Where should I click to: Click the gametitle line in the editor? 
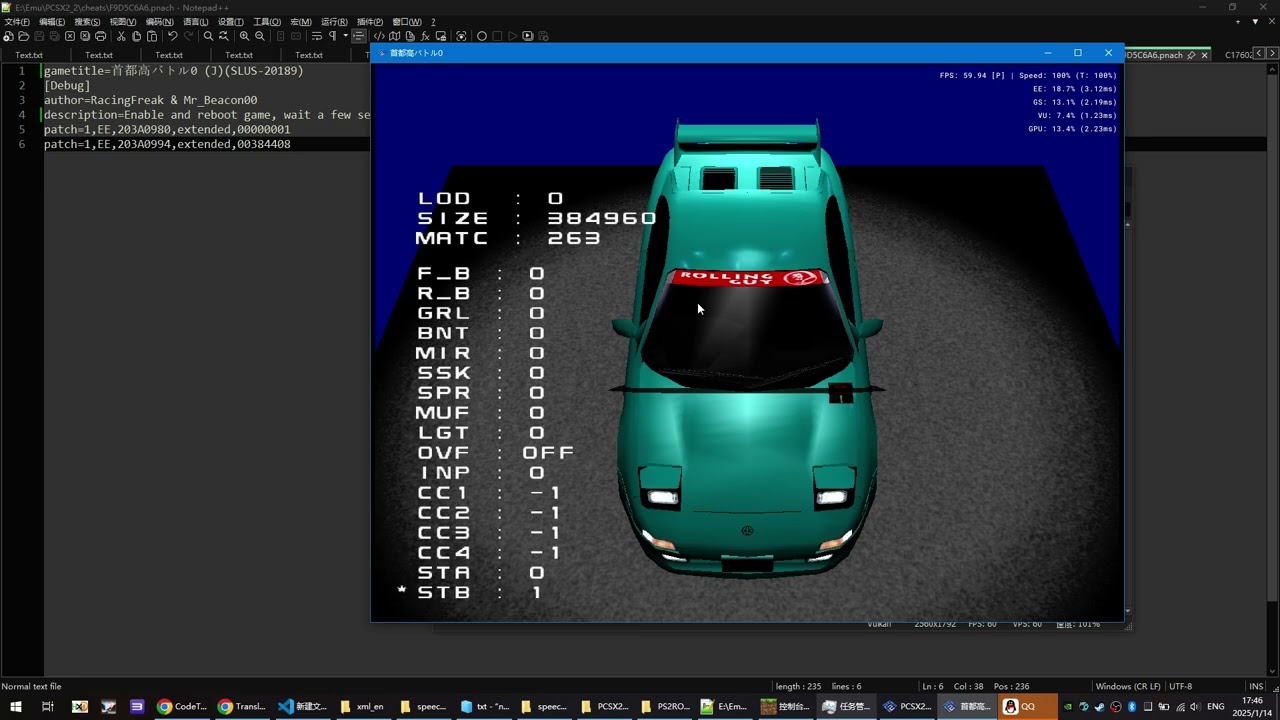[173, 71]
